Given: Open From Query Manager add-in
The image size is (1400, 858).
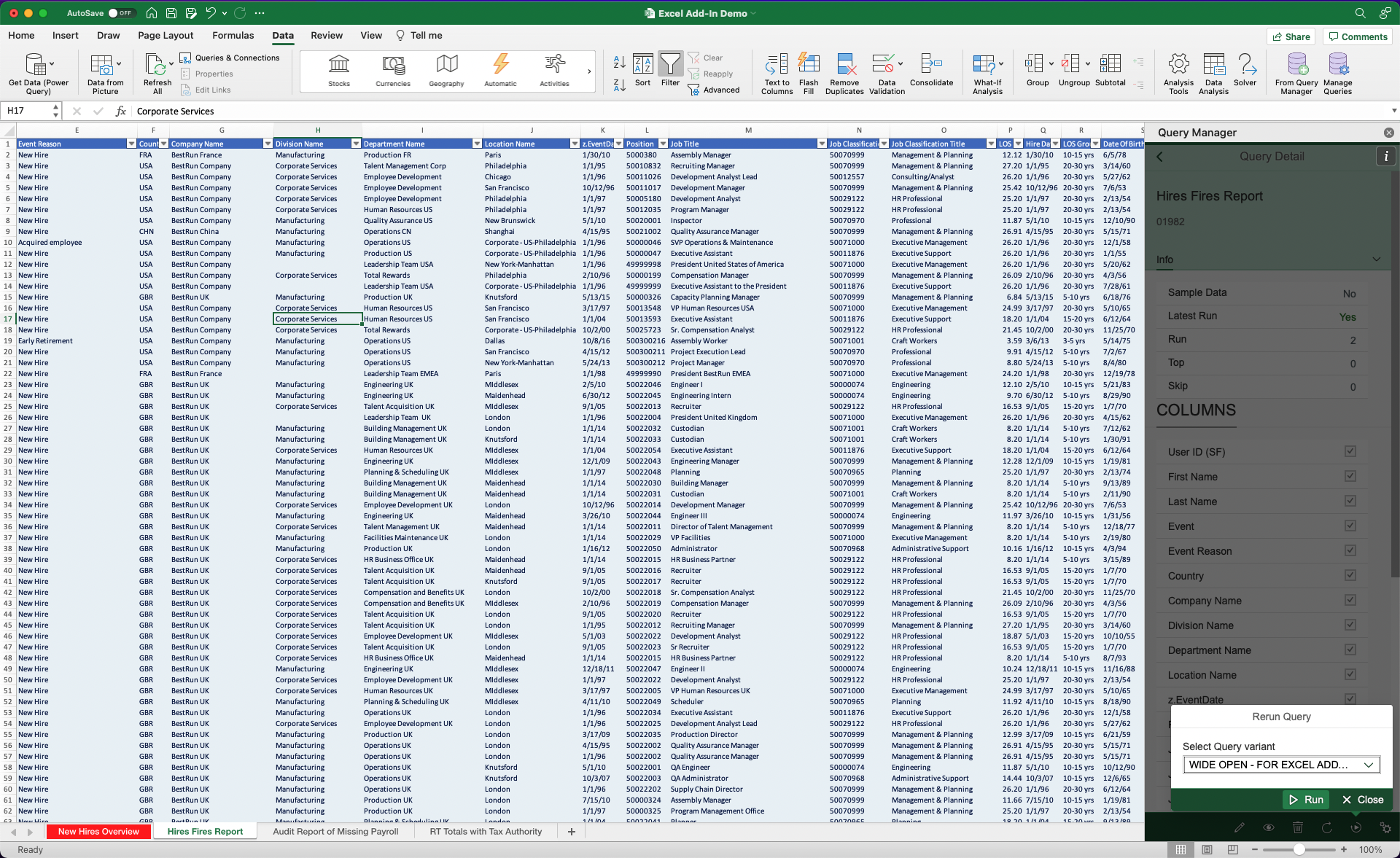Looking at the screenshot, I should pos(1296,66).
